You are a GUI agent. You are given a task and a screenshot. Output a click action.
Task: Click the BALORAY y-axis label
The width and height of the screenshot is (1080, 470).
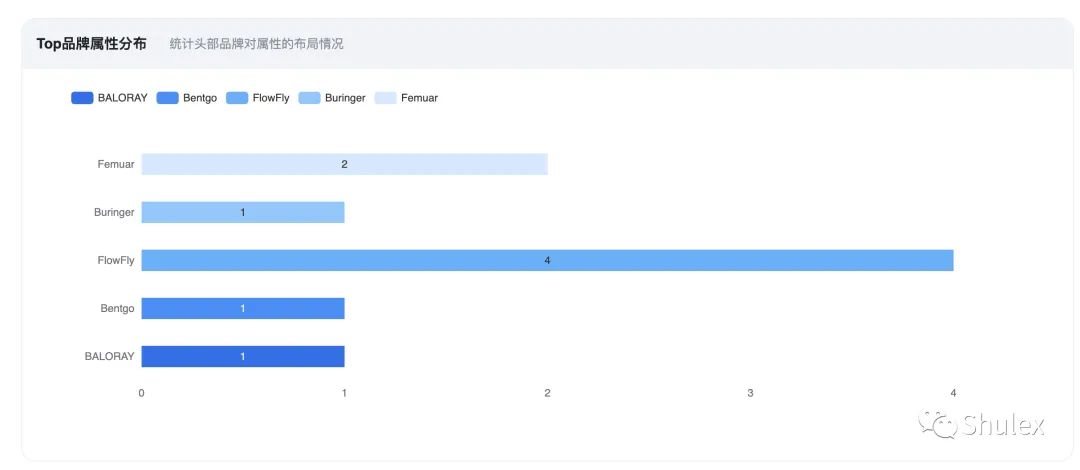pyautogui.click(x=110, y=356)
